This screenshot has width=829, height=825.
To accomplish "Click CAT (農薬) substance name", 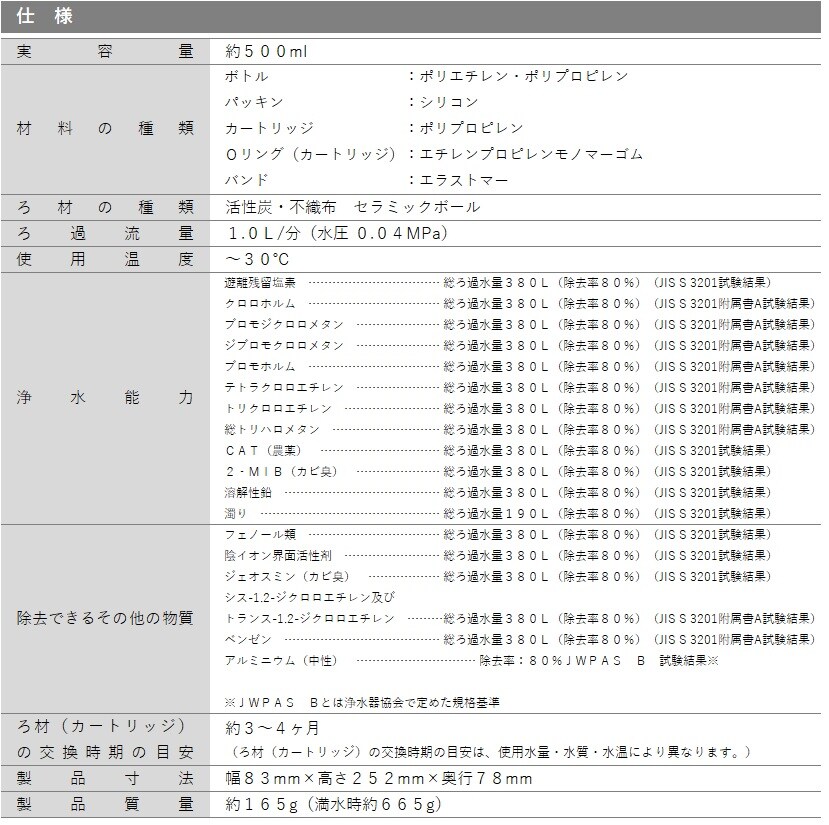I will tap(264, 451).
